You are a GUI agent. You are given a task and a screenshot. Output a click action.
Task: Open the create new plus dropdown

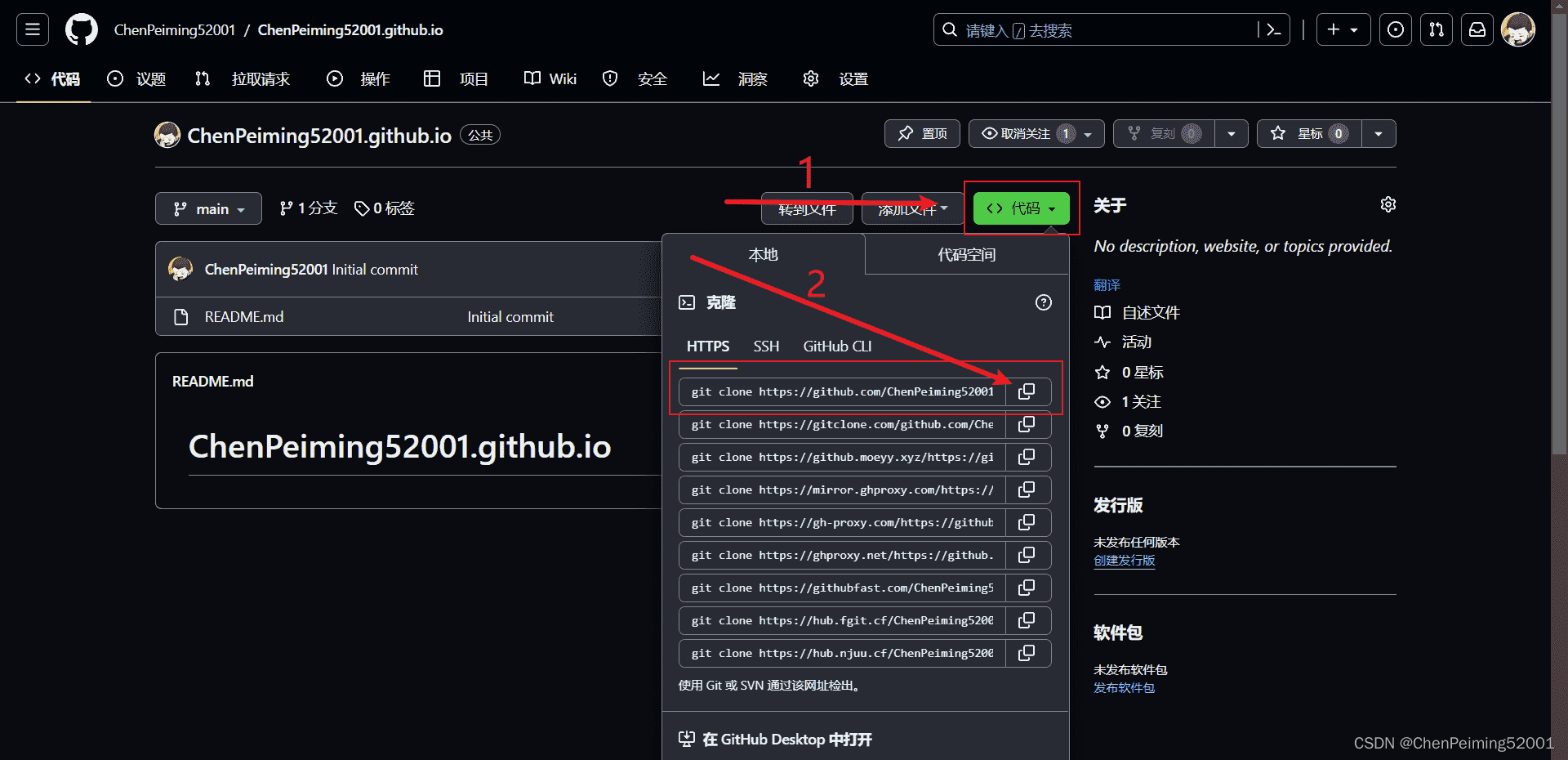click(1343, 29)
